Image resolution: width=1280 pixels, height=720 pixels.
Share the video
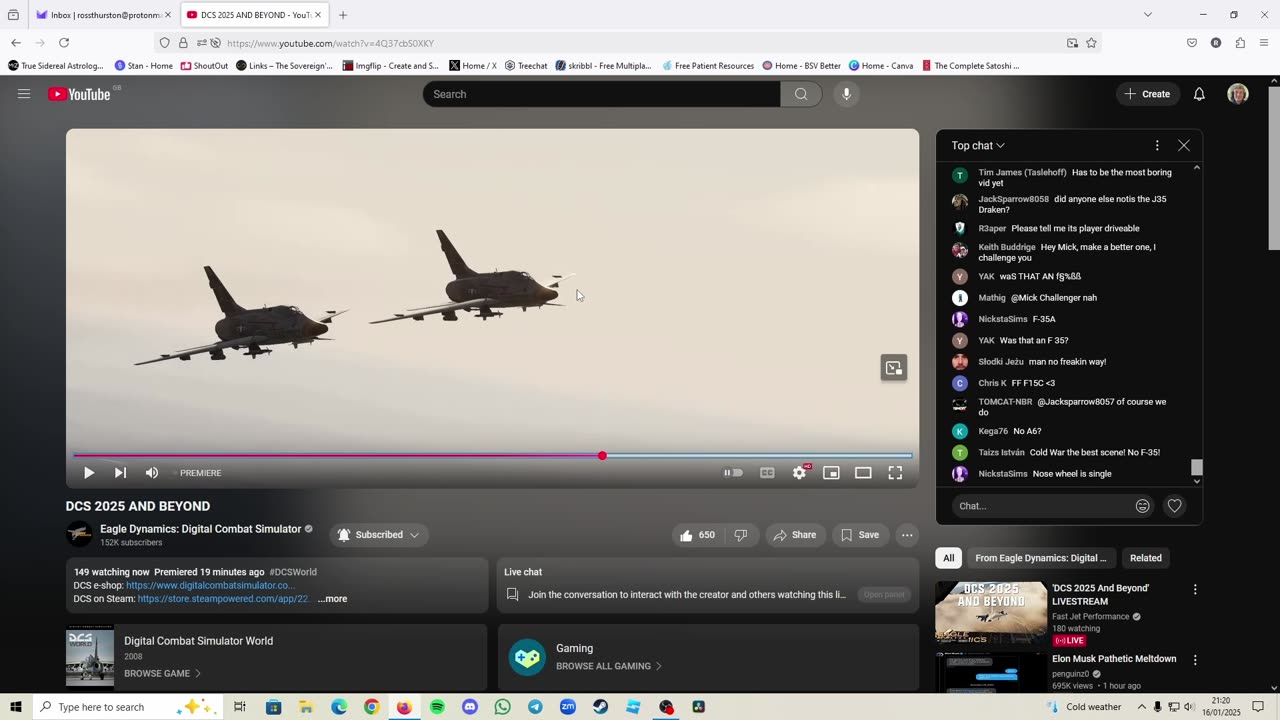pos(795,535)
